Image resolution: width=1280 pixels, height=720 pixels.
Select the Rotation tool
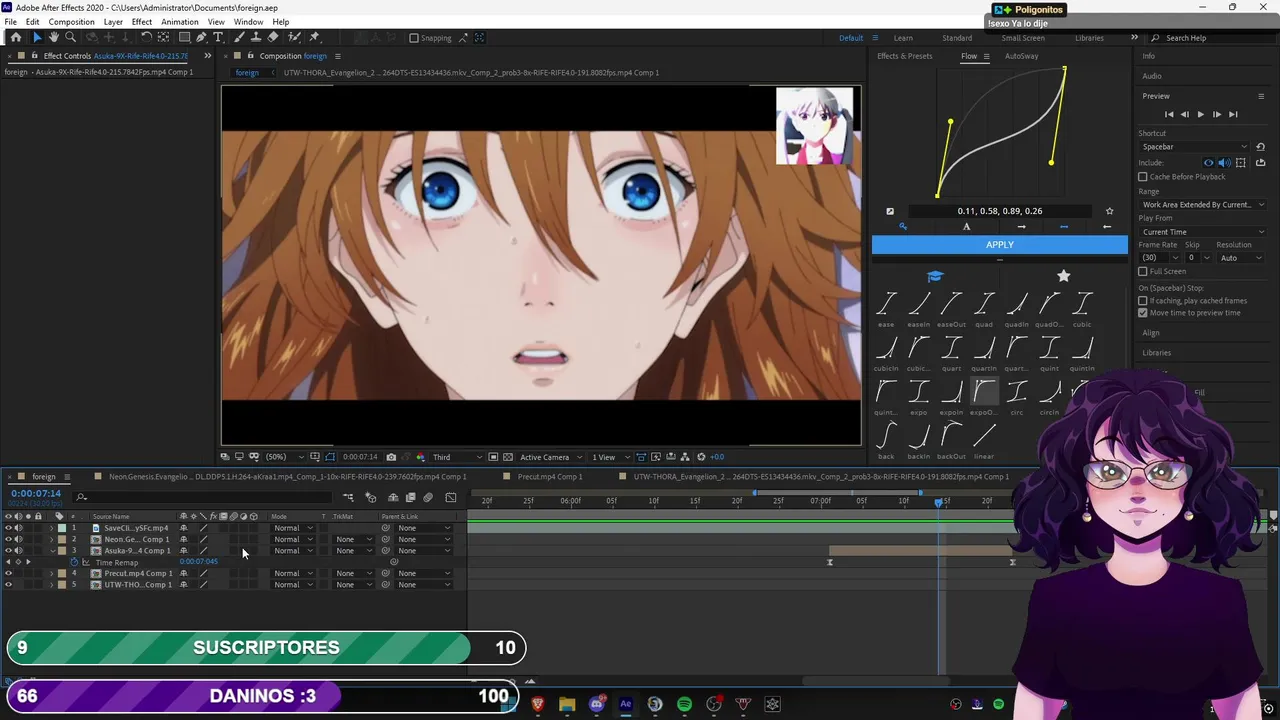tap(146, 37)
